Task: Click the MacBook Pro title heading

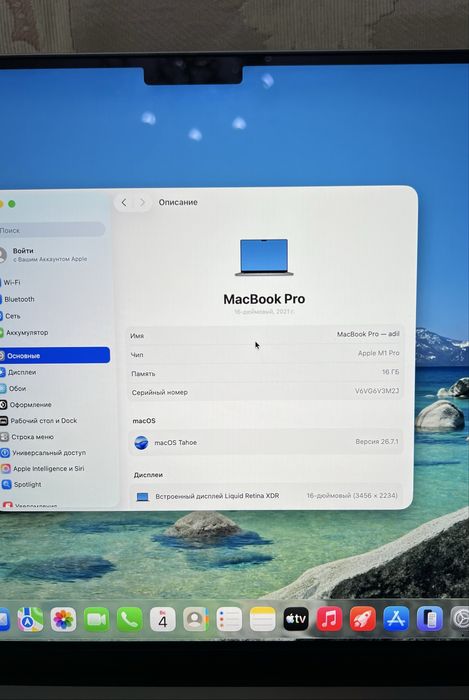Action: point(264,299)
